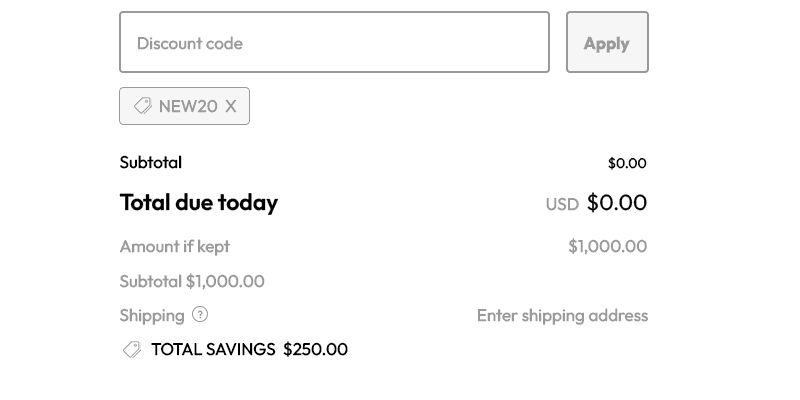Click the large $0.00 total amount
This screenshot has width=800, height=400.
[x=617, y=202]
